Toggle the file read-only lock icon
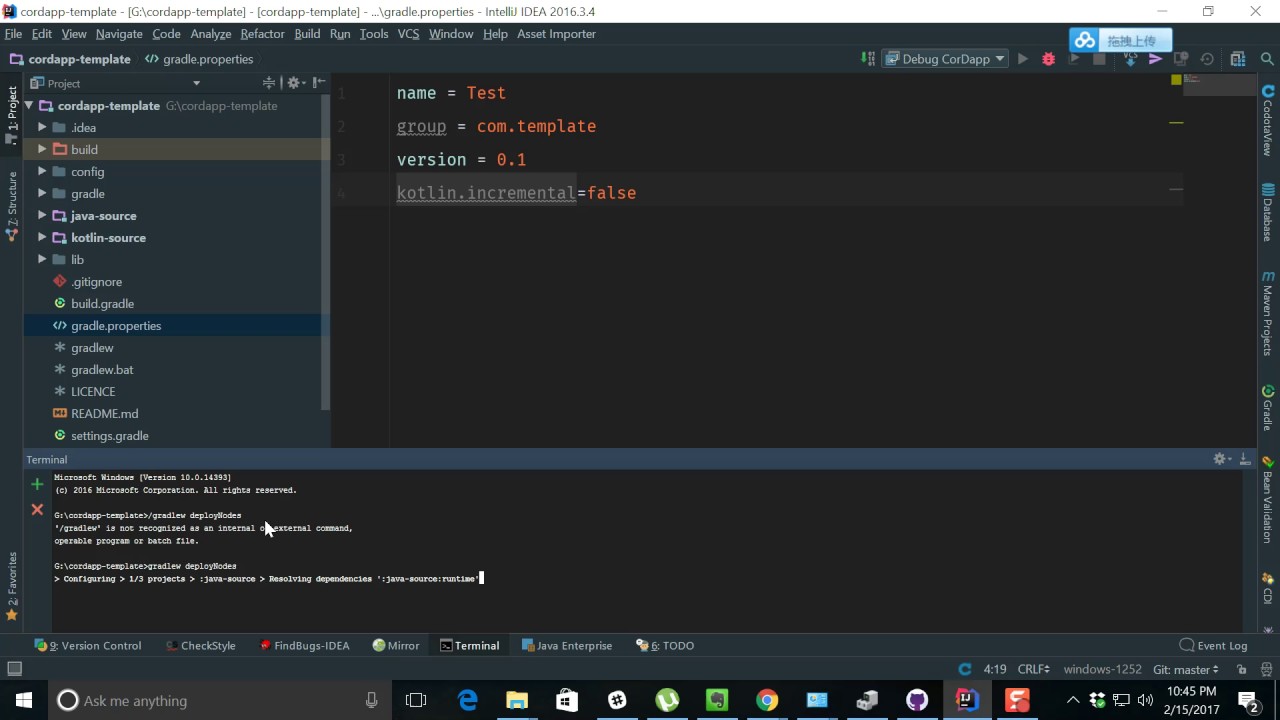1280x720 pixels. pos(1242,669)
